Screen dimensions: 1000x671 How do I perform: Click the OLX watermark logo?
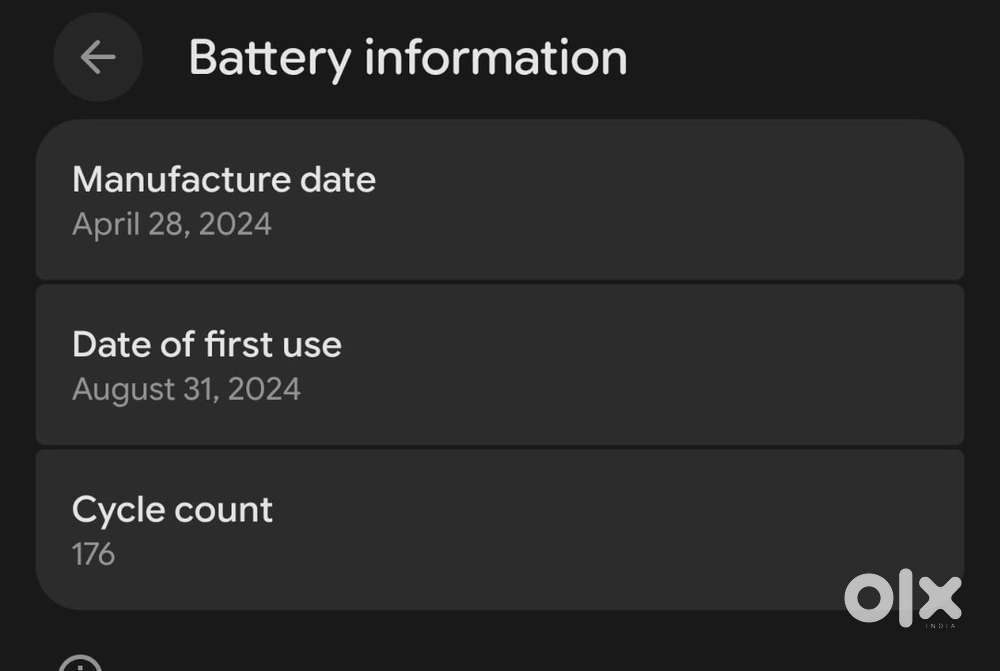tap(903, 600)
